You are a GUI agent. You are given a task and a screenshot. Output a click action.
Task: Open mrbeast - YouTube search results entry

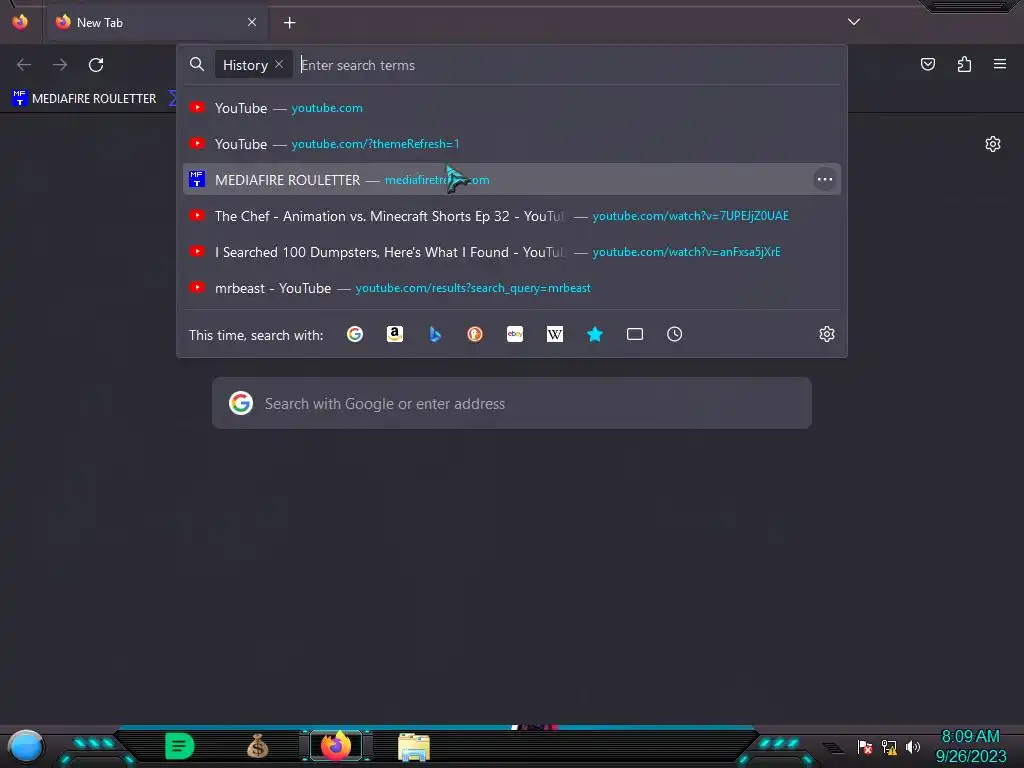click(x=511, y=287)
